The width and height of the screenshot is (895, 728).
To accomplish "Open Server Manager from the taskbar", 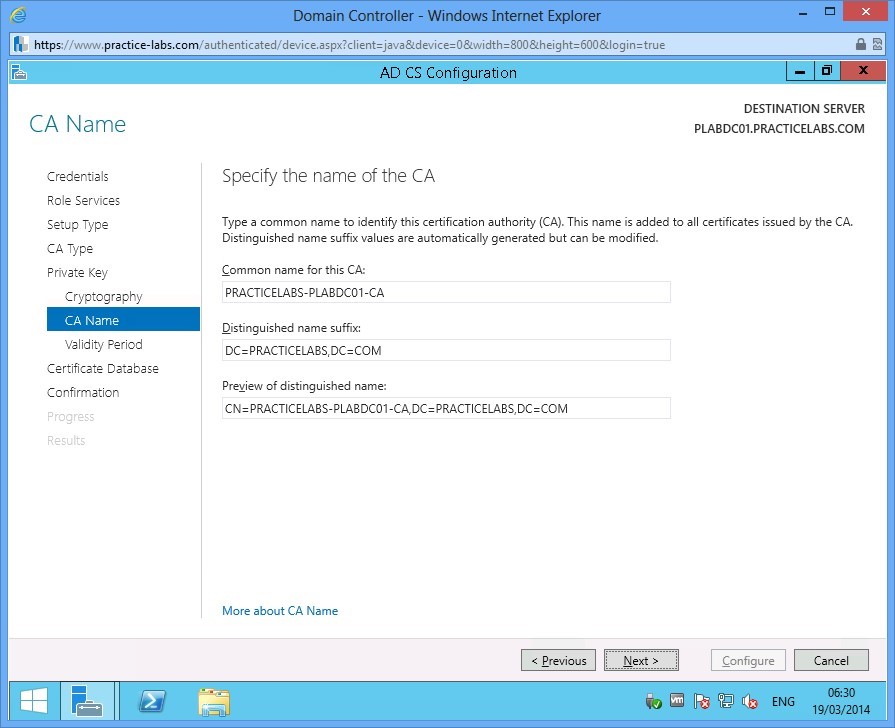I will [88, 701].
